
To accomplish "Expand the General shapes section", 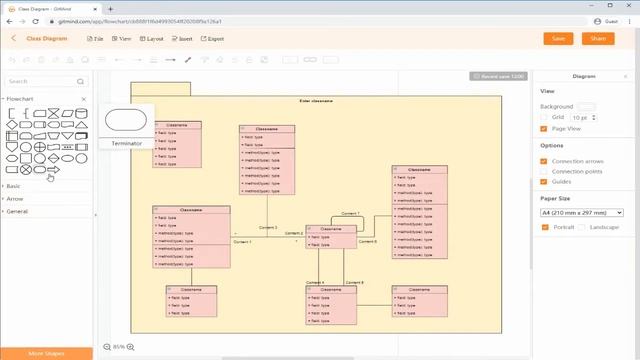I will click(x=17, y=211).
